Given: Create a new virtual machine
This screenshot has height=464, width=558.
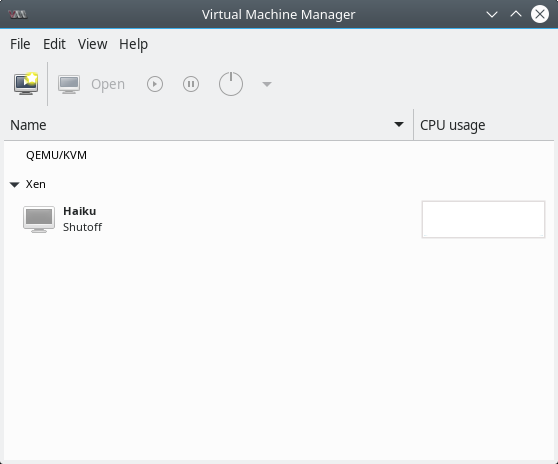Looking at the screenshot, I should point(26,84).
